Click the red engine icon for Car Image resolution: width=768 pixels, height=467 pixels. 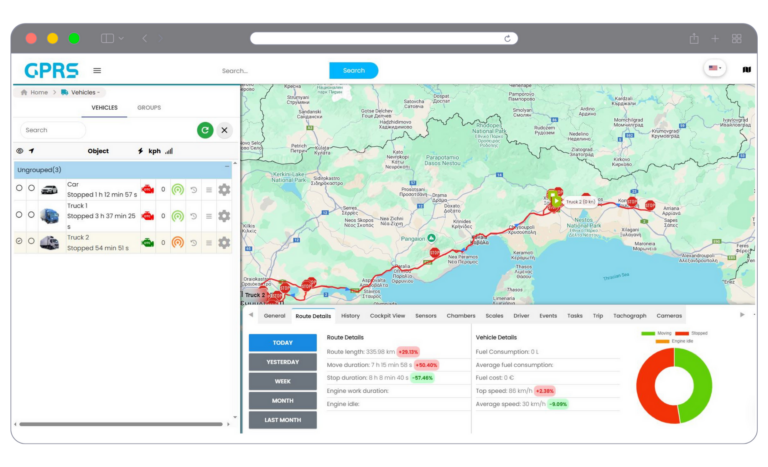(147, 189)
